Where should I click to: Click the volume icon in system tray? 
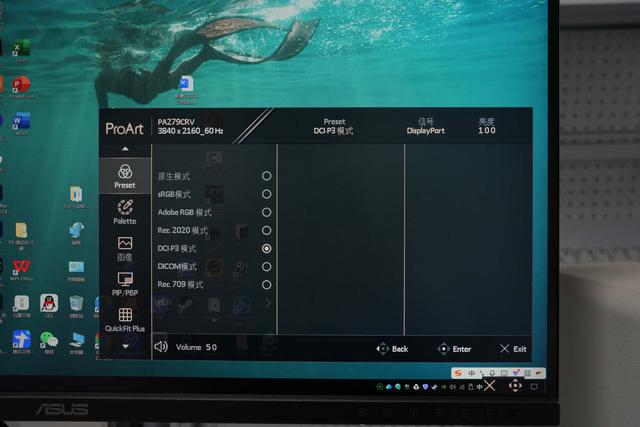click(x=453, y=387)
